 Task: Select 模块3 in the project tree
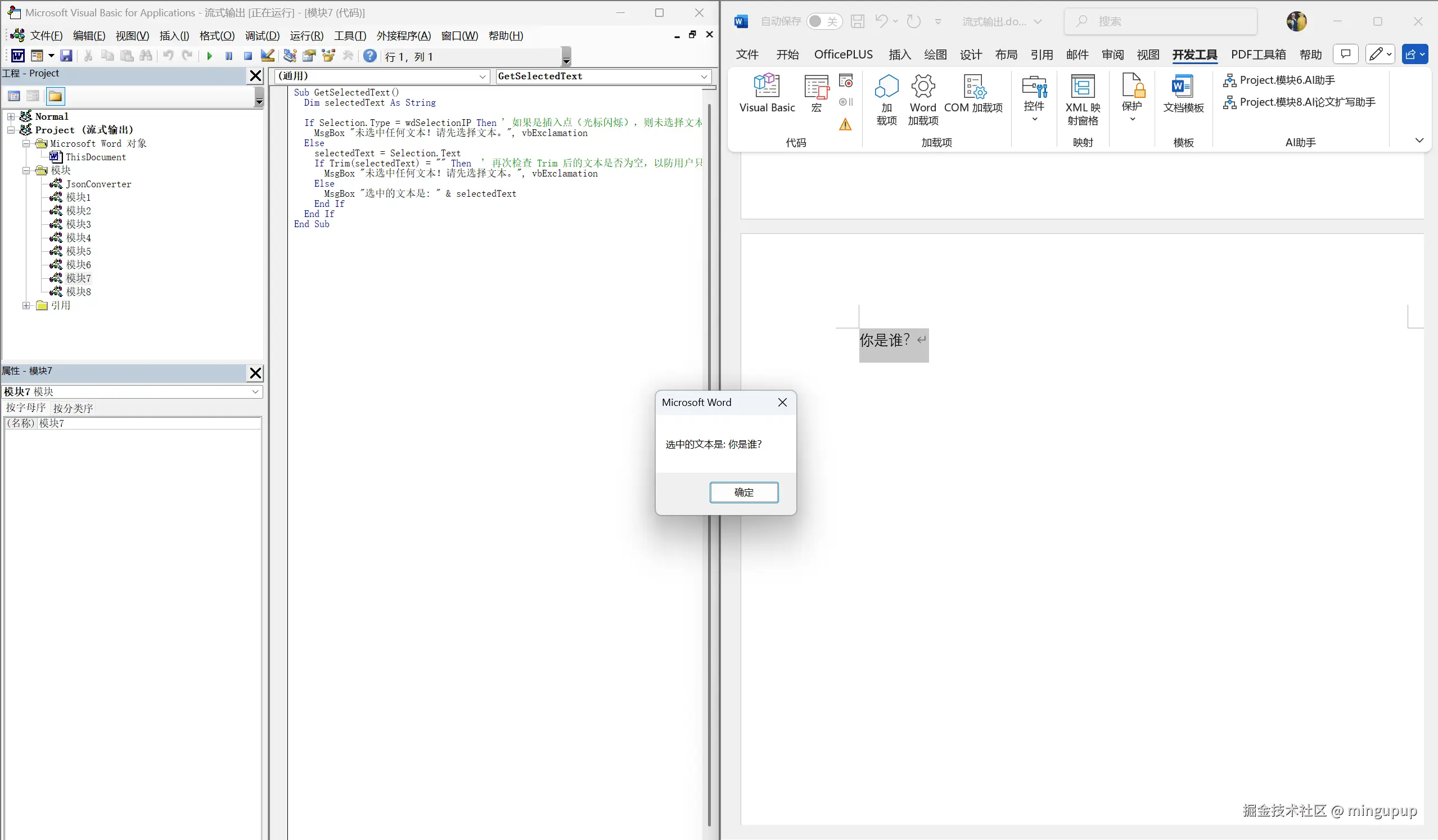(x=78, y=224)
